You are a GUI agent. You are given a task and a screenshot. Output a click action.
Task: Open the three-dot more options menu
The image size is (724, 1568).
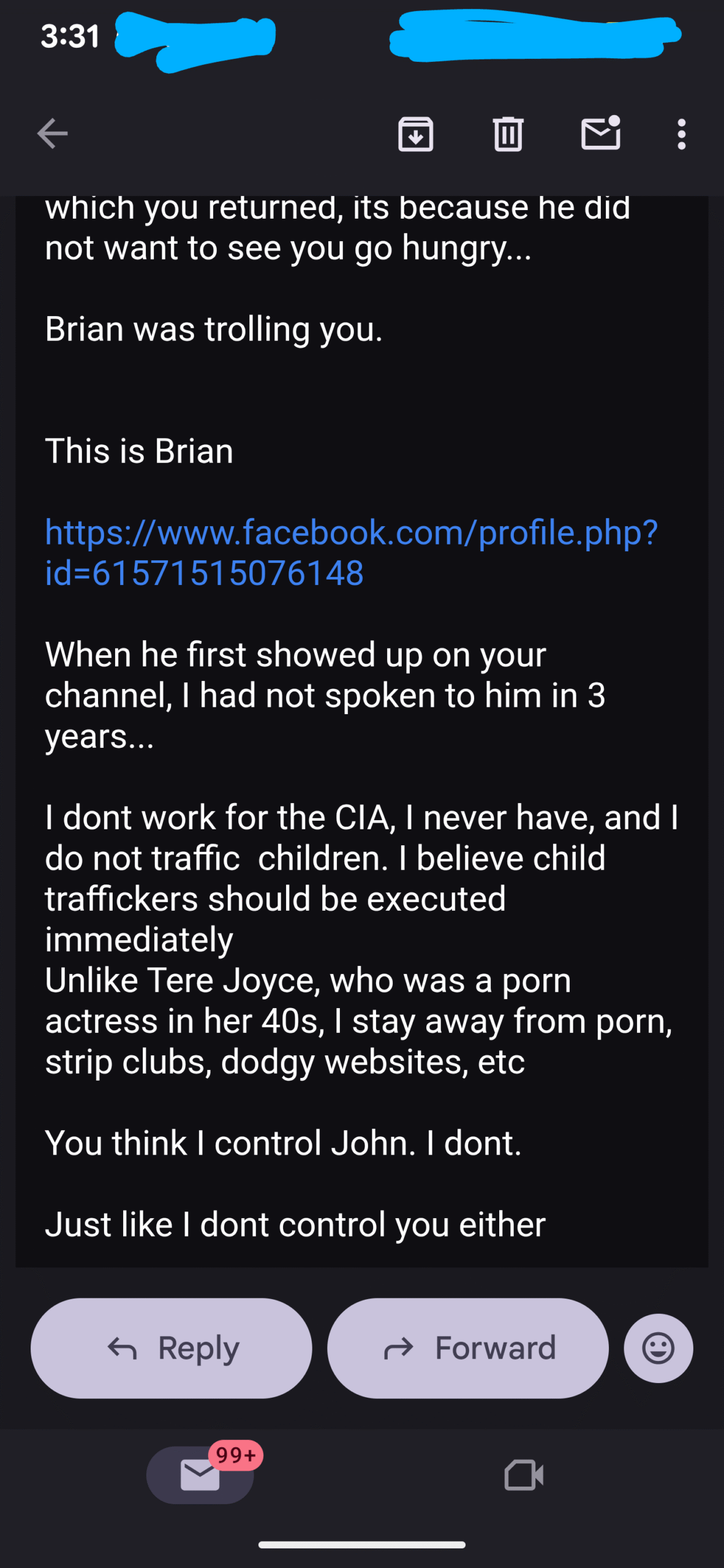681,134
